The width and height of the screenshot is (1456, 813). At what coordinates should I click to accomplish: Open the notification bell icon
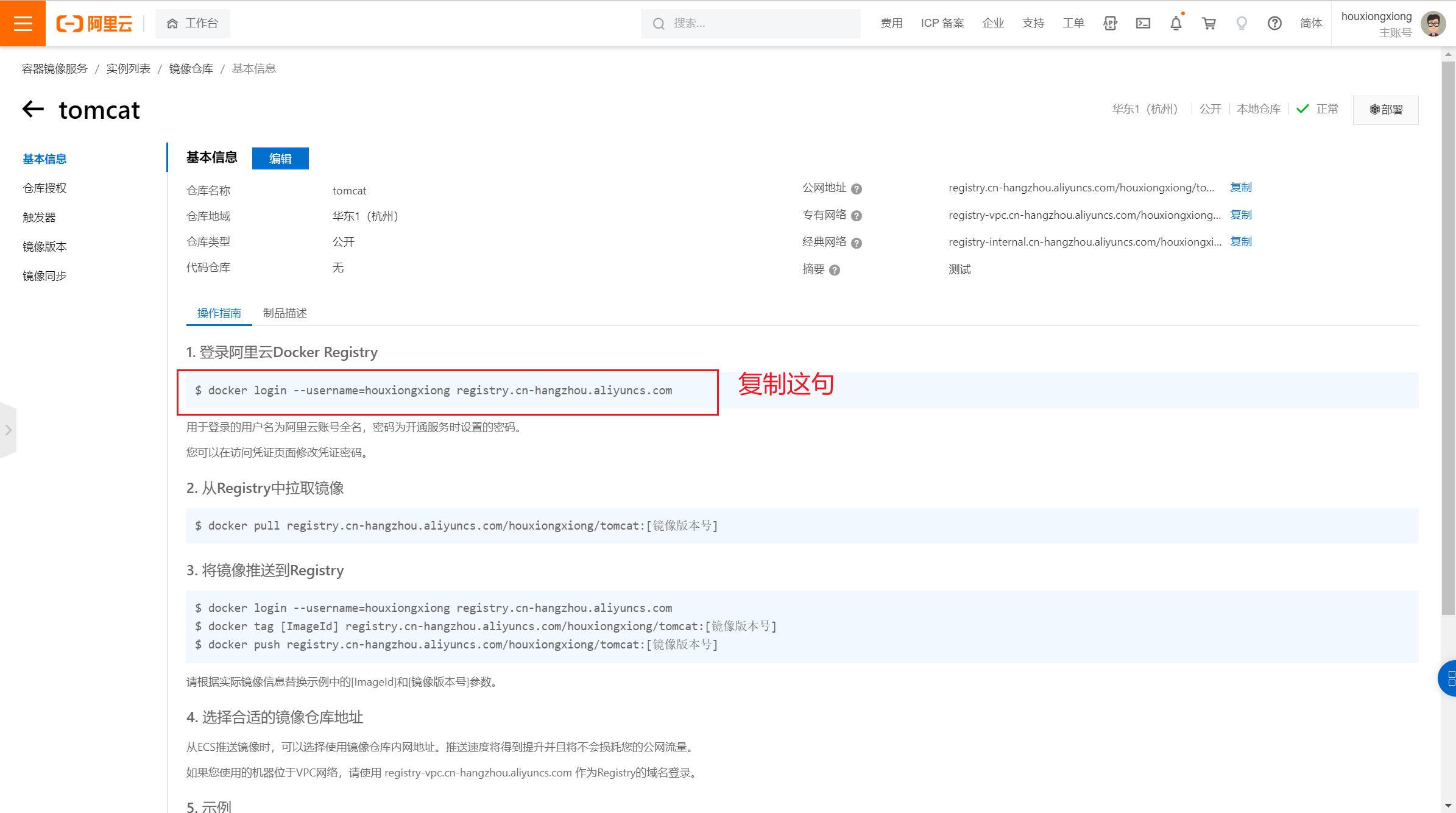1176,23
